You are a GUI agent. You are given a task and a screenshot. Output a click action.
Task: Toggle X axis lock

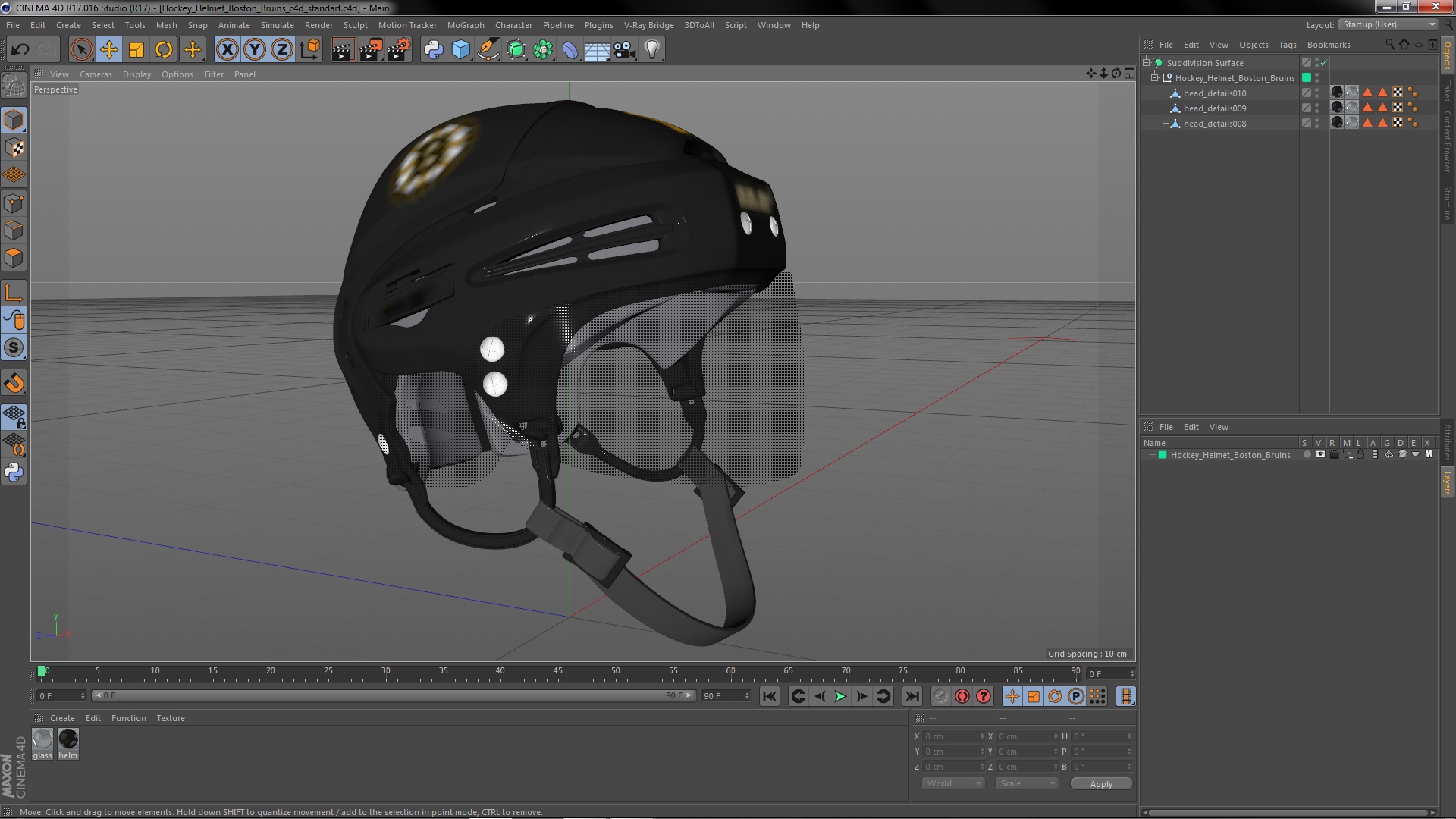(227, 50)
